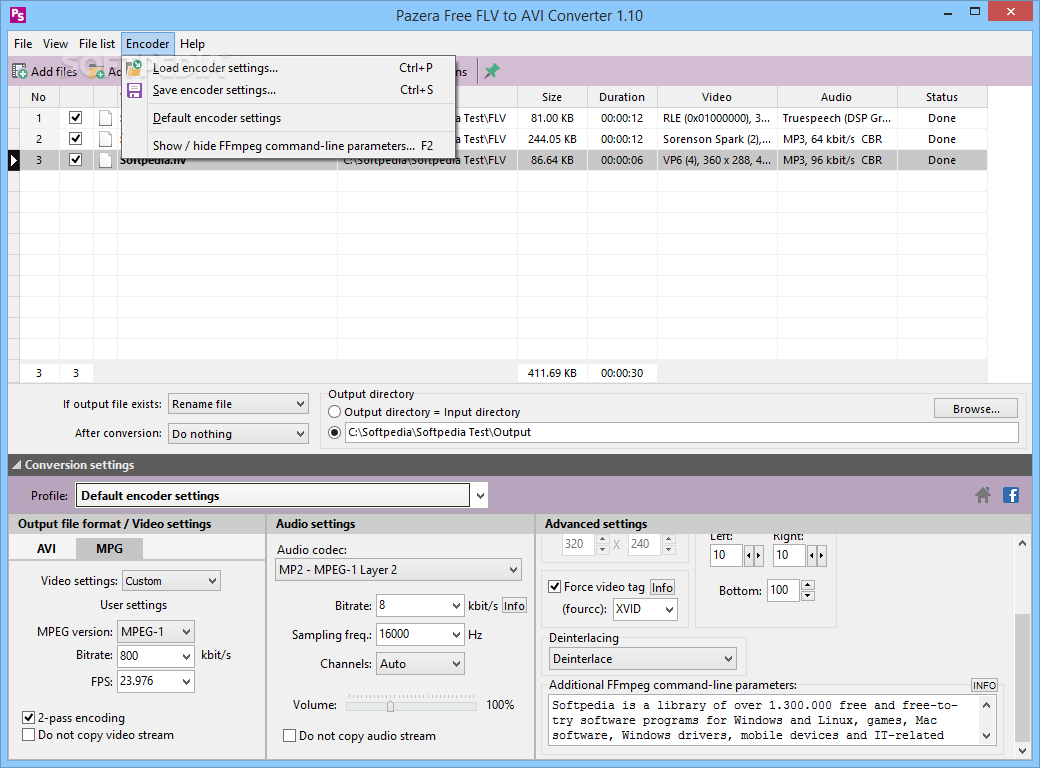Switch to the MPG tab

pyautogui.click(x=109, y=548)
